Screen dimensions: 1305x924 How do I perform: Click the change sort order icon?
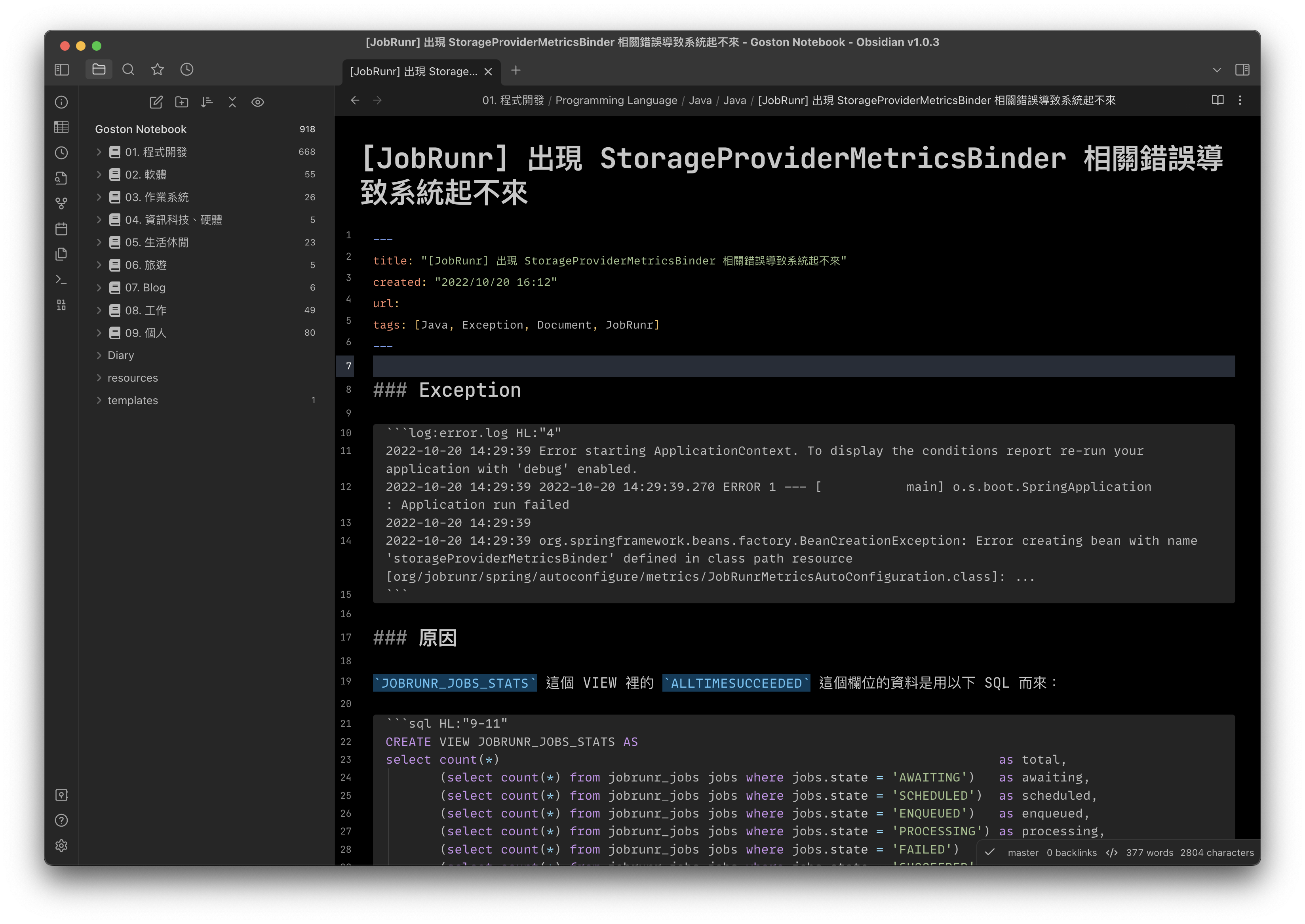207,102
